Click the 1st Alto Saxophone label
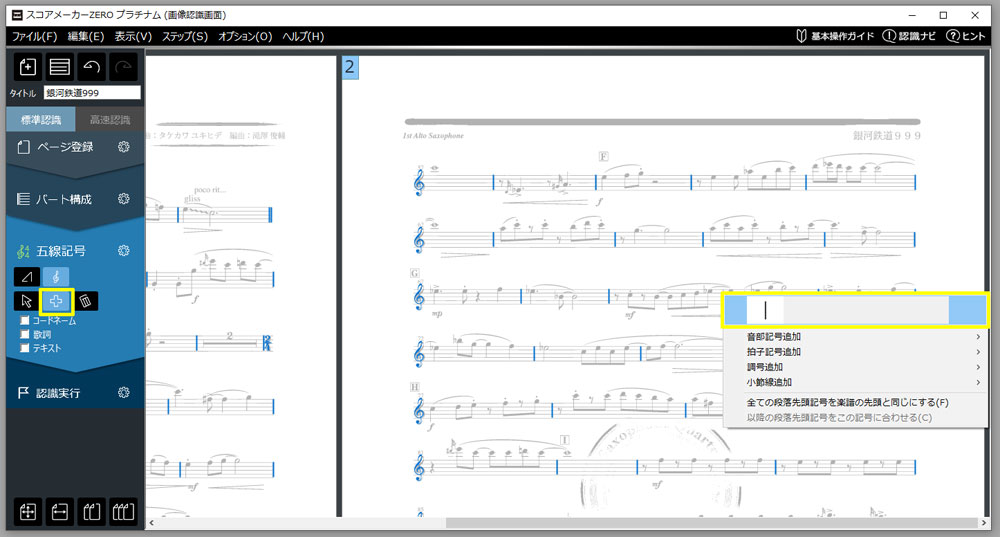1000x537 pixels. click(433, 136)
